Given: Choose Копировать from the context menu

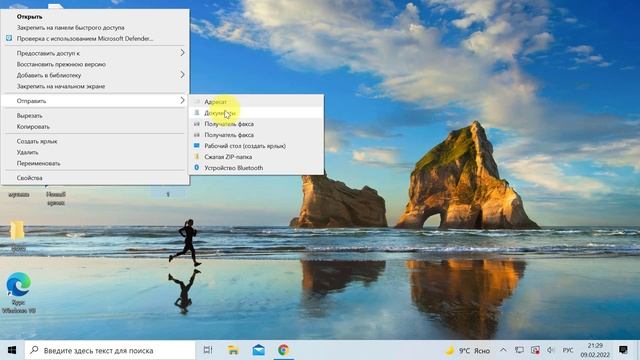Looking at the screenshot, I should coord(33,127).
